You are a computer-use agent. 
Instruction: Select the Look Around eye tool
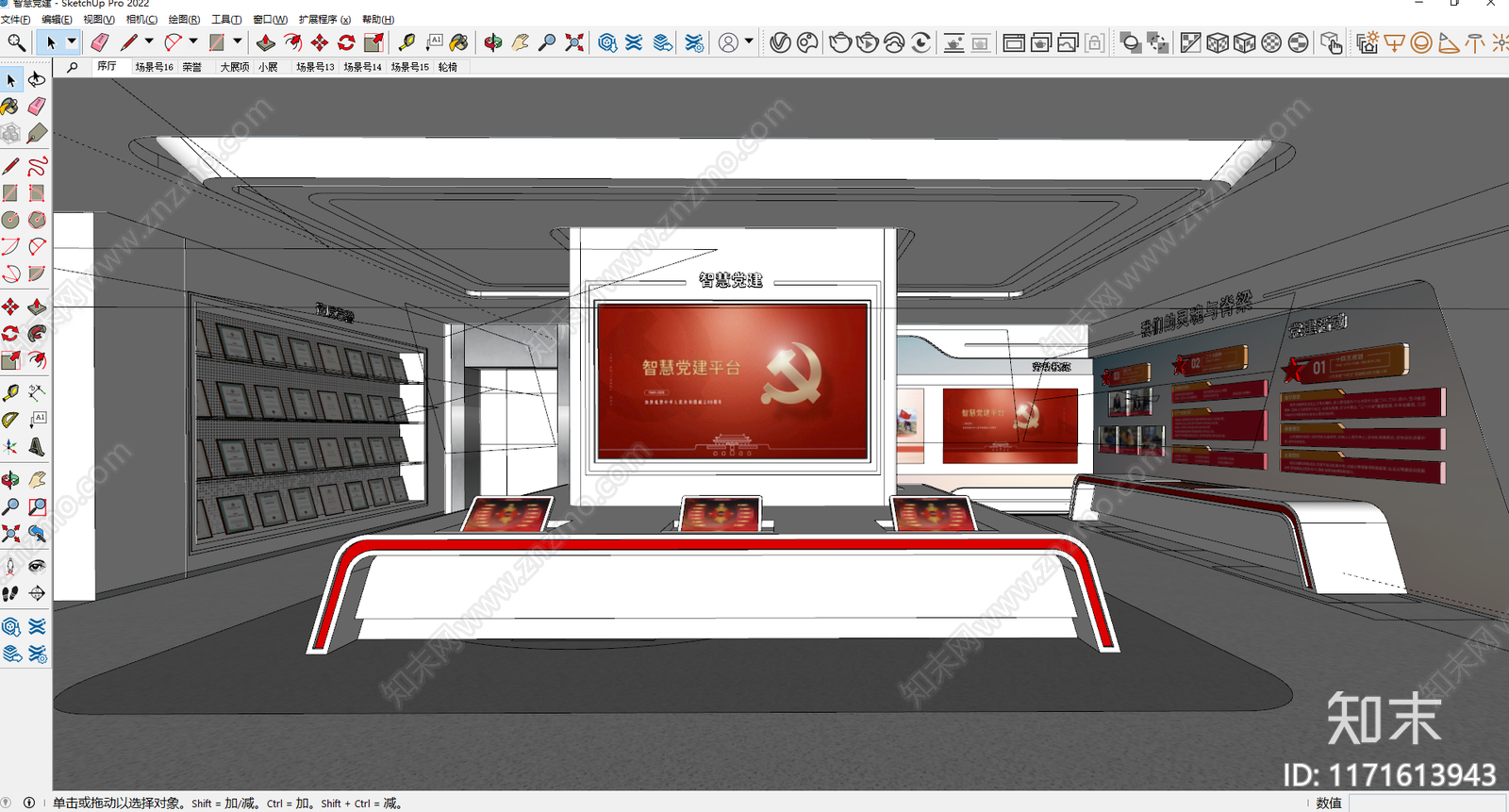[37, 566]
